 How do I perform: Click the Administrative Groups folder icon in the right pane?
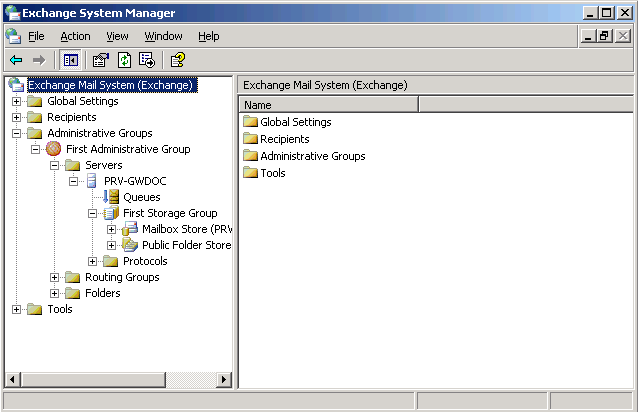tap(251, 156)
